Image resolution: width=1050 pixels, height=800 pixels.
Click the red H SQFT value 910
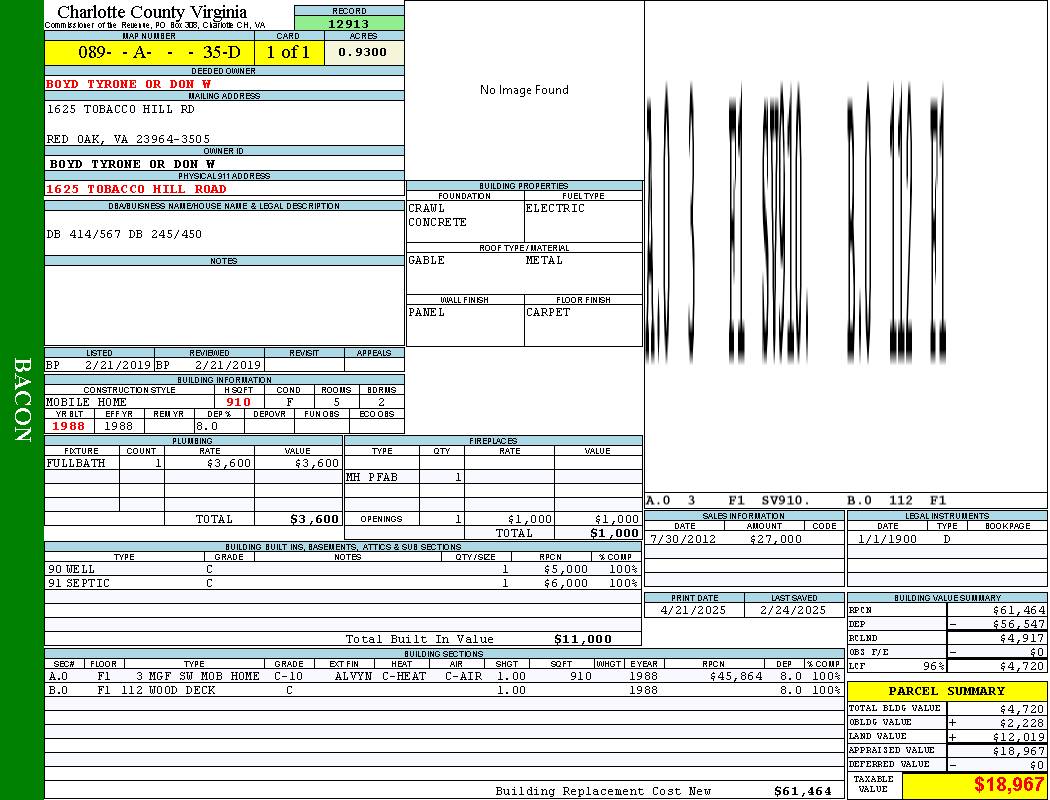tap(238, 402)
